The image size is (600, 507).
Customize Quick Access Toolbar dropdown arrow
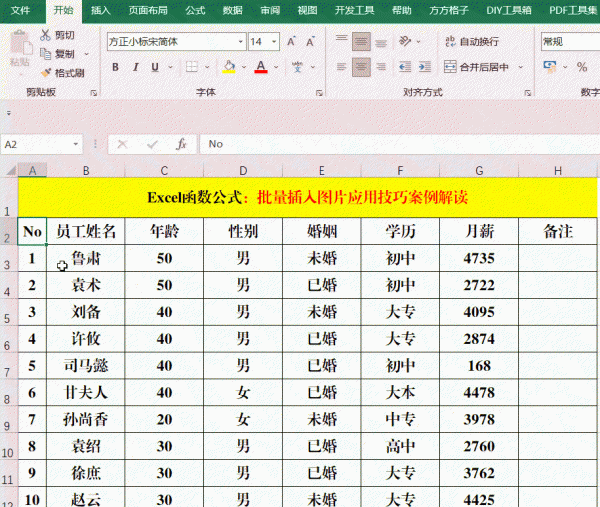pos(8,113)
